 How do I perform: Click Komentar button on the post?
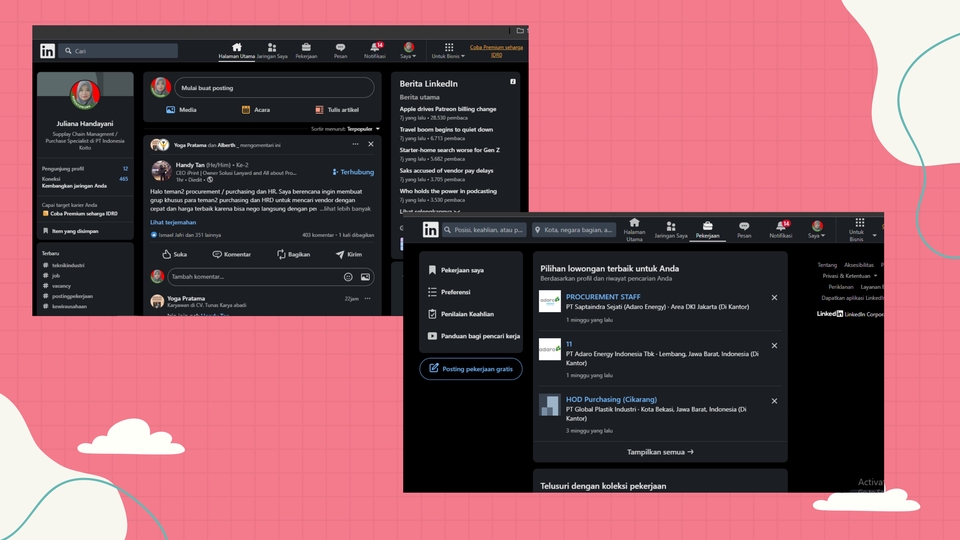click(231, 254)
